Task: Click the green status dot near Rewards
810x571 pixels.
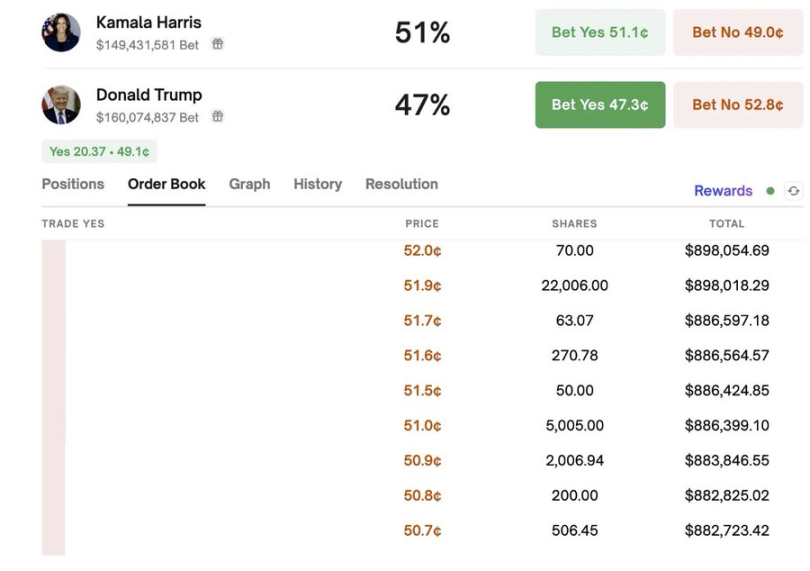Action: coord(770,191)
